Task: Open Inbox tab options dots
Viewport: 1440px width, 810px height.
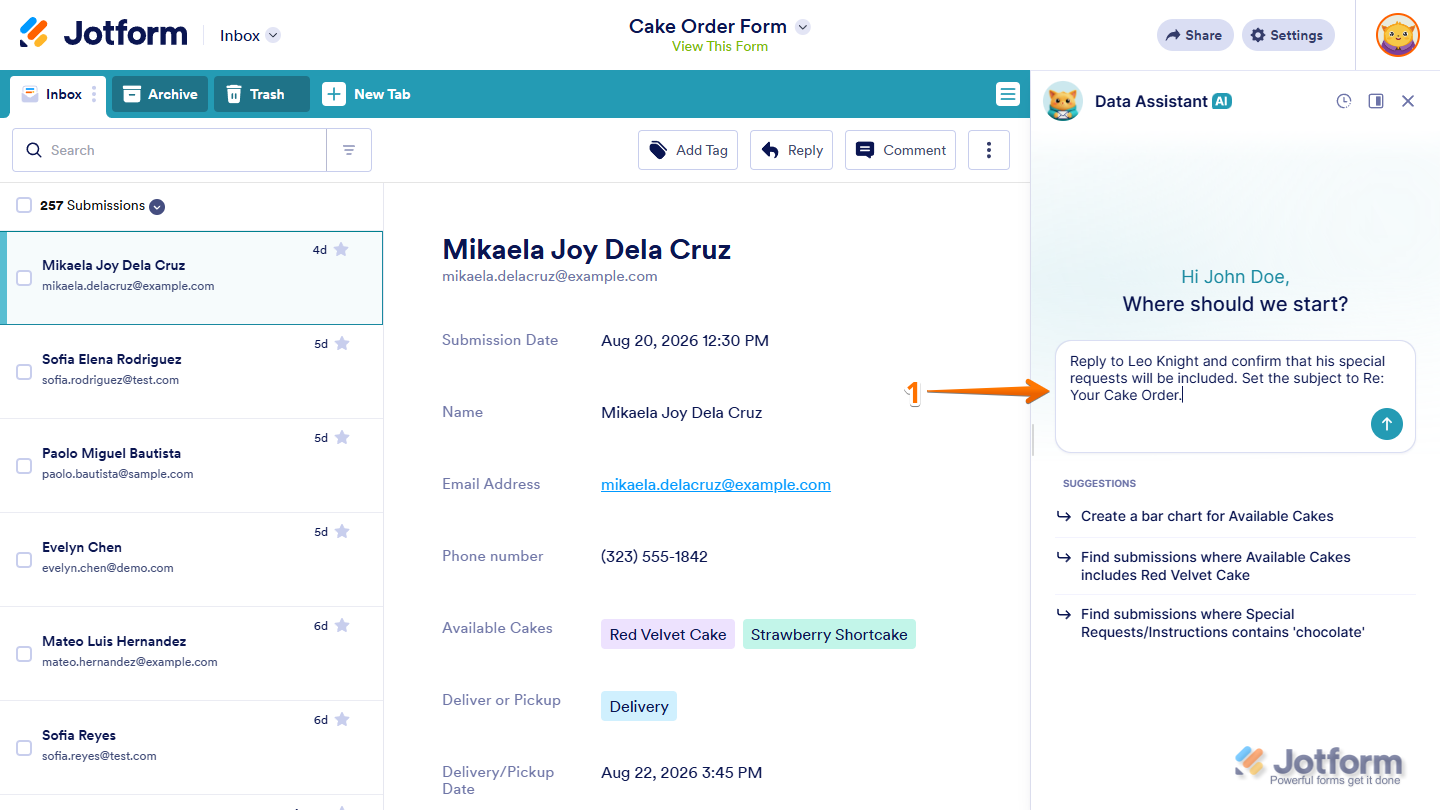Action: pyautogui.click(x=95, y=94)
